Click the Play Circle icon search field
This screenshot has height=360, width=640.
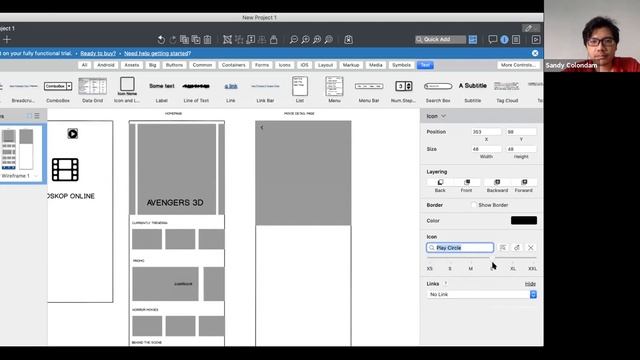click(x=460, y=248)
